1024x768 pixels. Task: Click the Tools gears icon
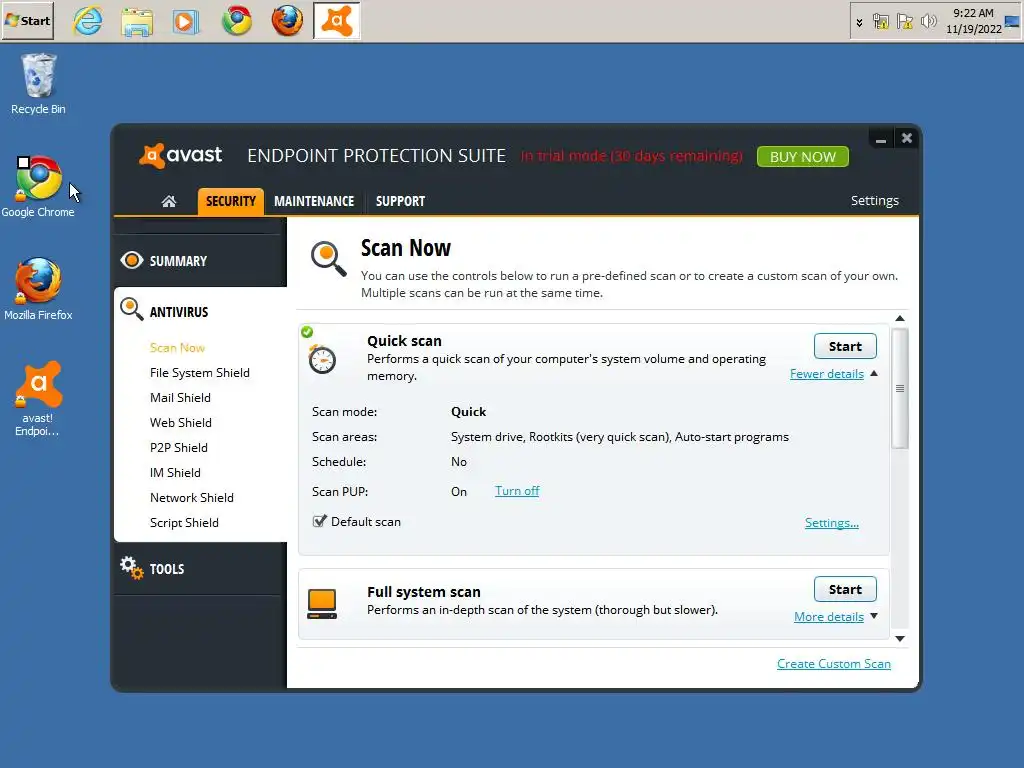(131, 568)
